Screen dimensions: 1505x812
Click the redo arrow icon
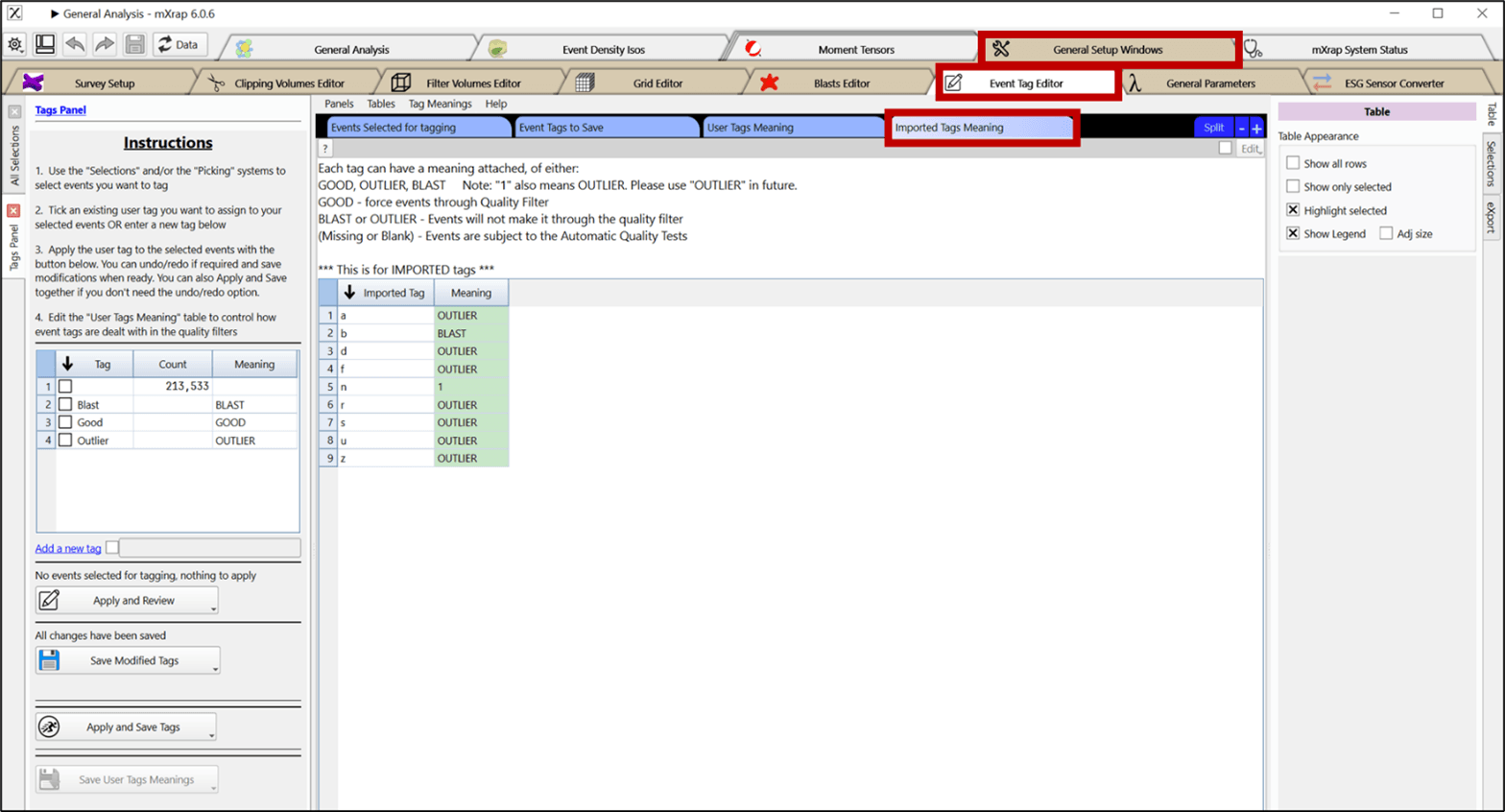tap(105, 44)
